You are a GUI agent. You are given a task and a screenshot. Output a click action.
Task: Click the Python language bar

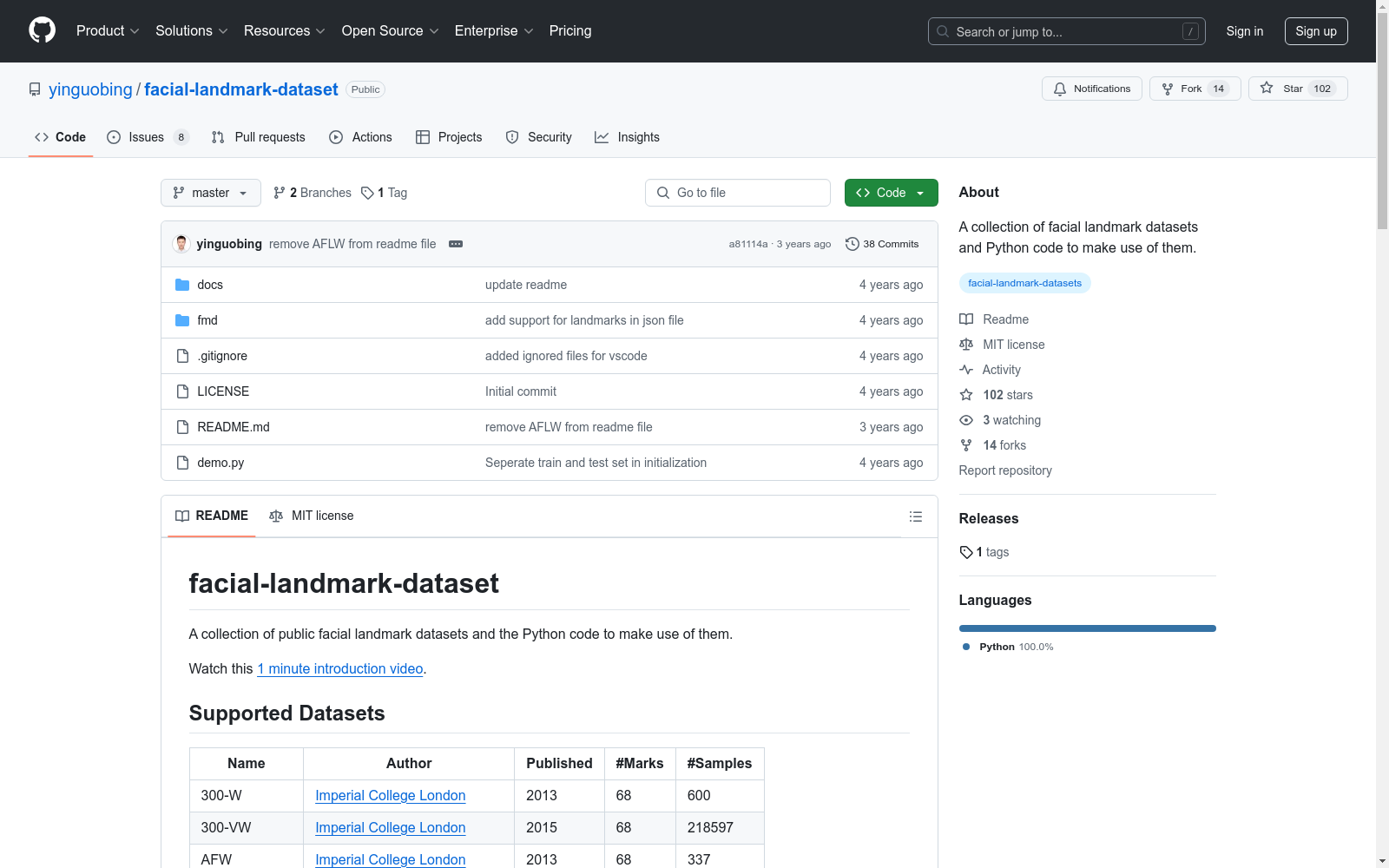click(x=1088, y=628)
